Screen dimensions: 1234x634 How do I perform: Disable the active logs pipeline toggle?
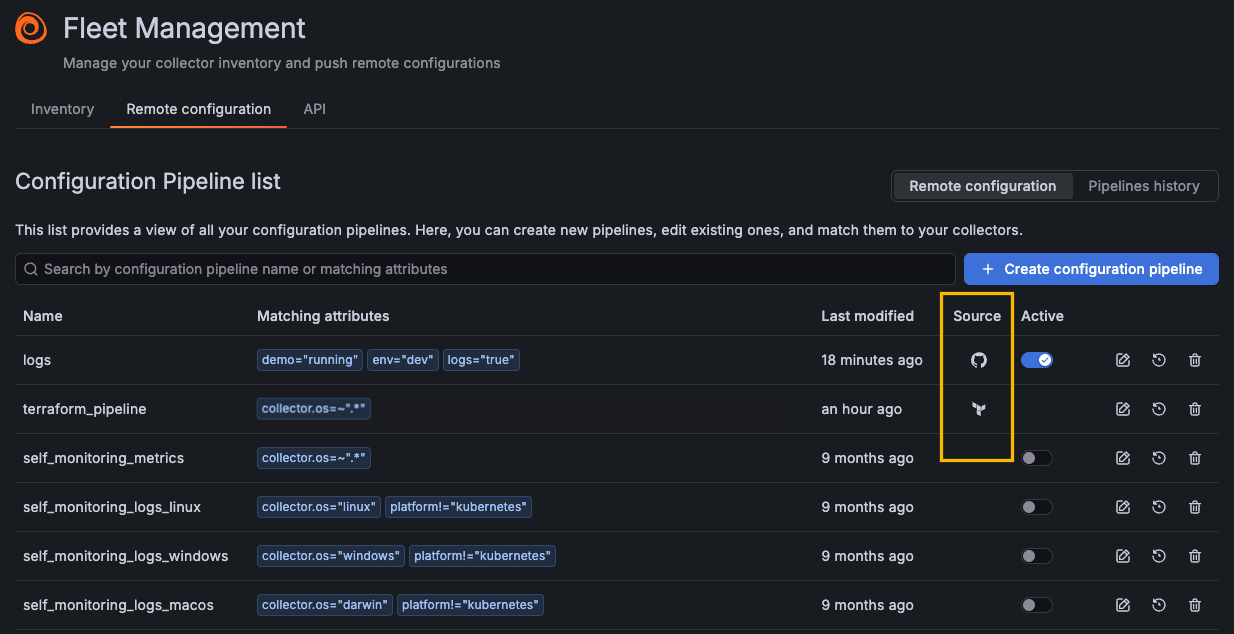tap(1037, 360)
